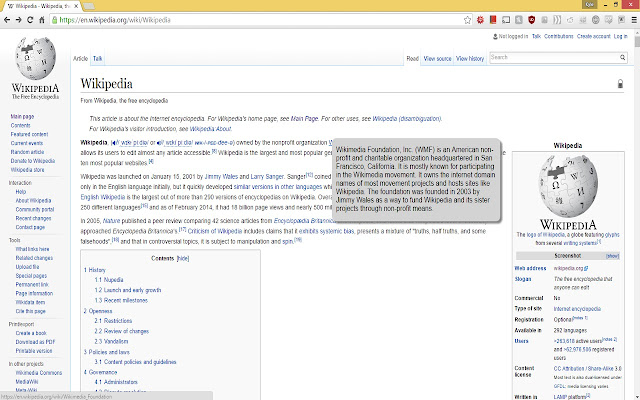Expand the Screenshot section with [show]
The width and height of the screenshot is (640, 400).
(612, 256)
